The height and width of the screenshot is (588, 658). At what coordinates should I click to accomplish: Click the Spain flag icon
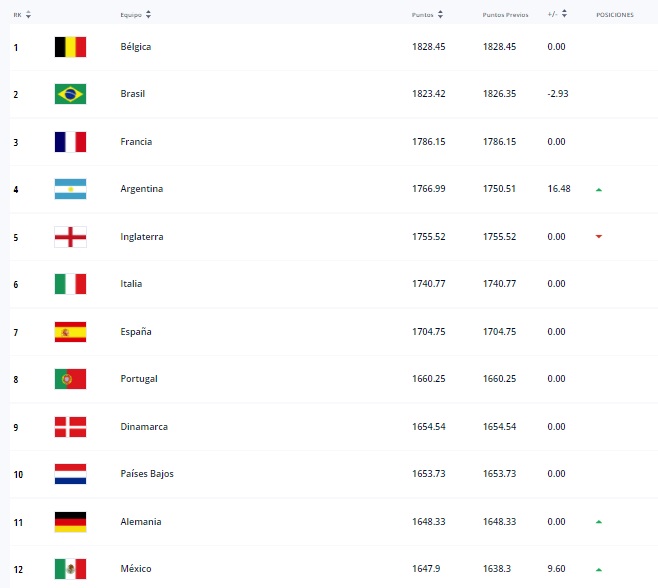tap(70, 332)
